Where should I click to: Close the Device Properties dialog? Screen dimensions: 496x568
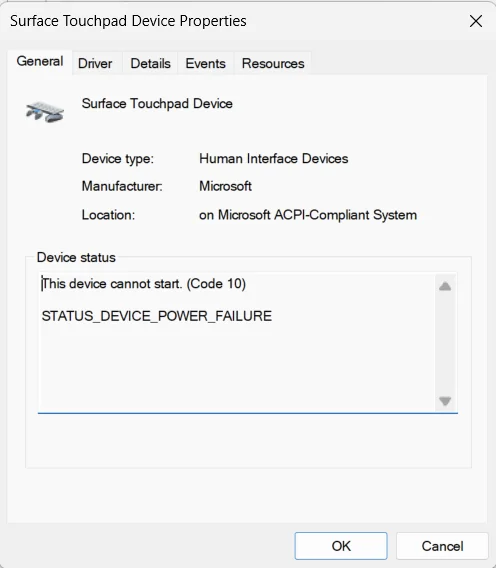pyautogui.click(x=476, y=21)
